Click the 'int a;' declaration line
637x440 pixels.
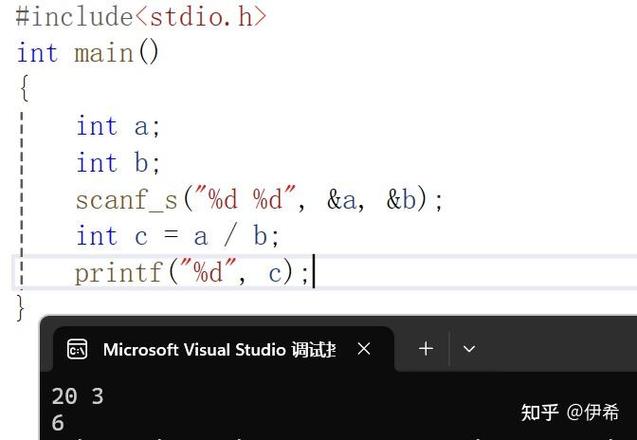click(117, 126)
